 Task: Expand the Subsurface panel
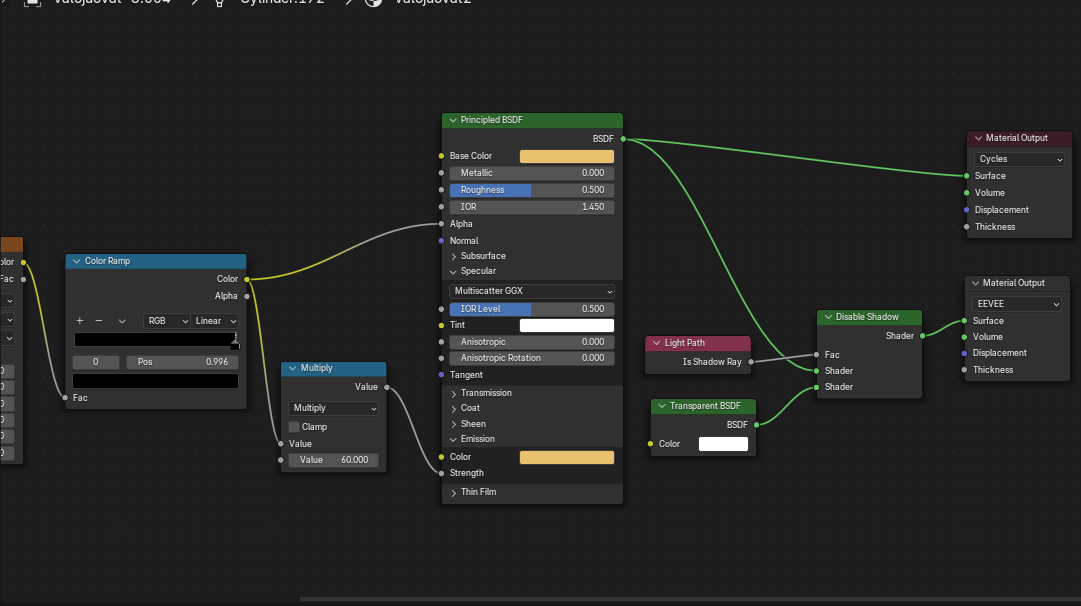(454, 256)
